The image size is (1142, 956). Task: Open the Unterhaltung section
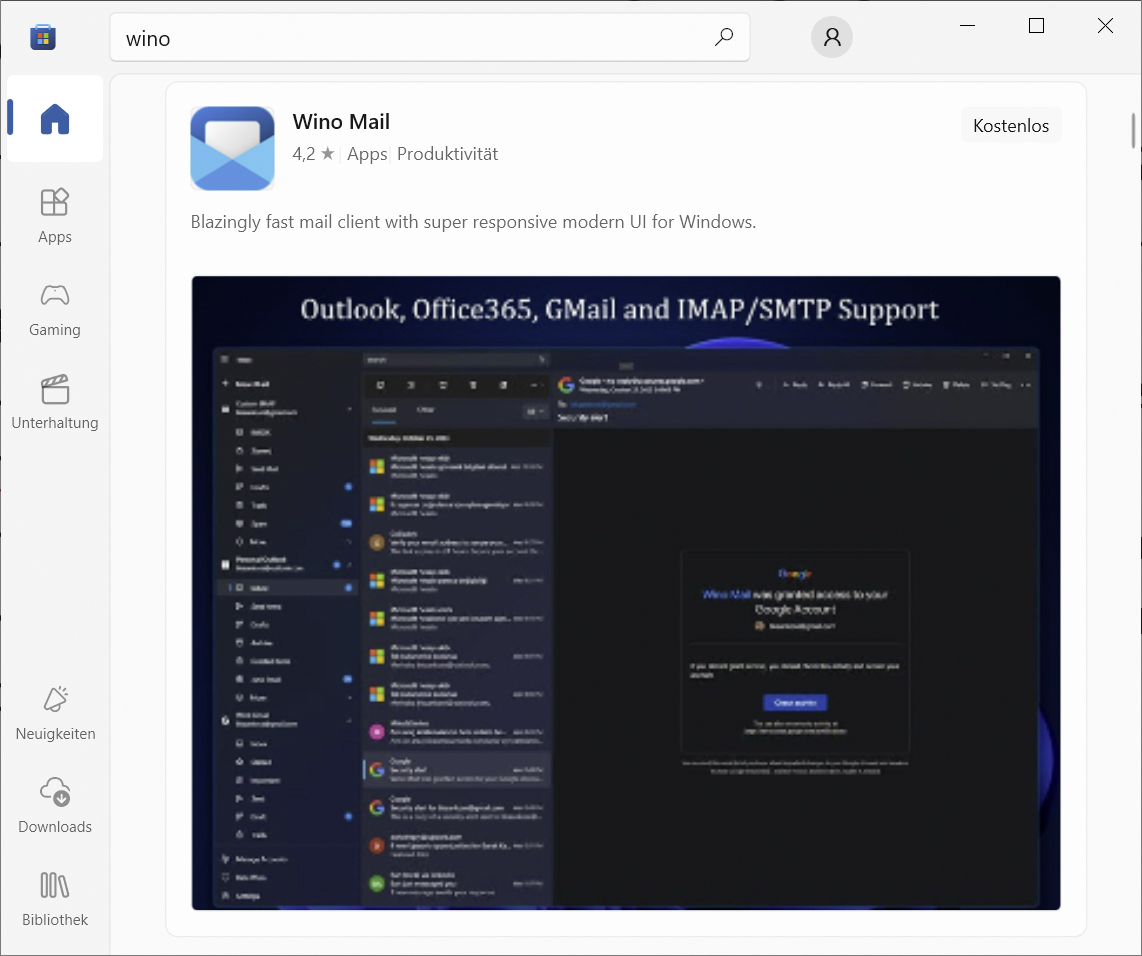tap(55, 401)
